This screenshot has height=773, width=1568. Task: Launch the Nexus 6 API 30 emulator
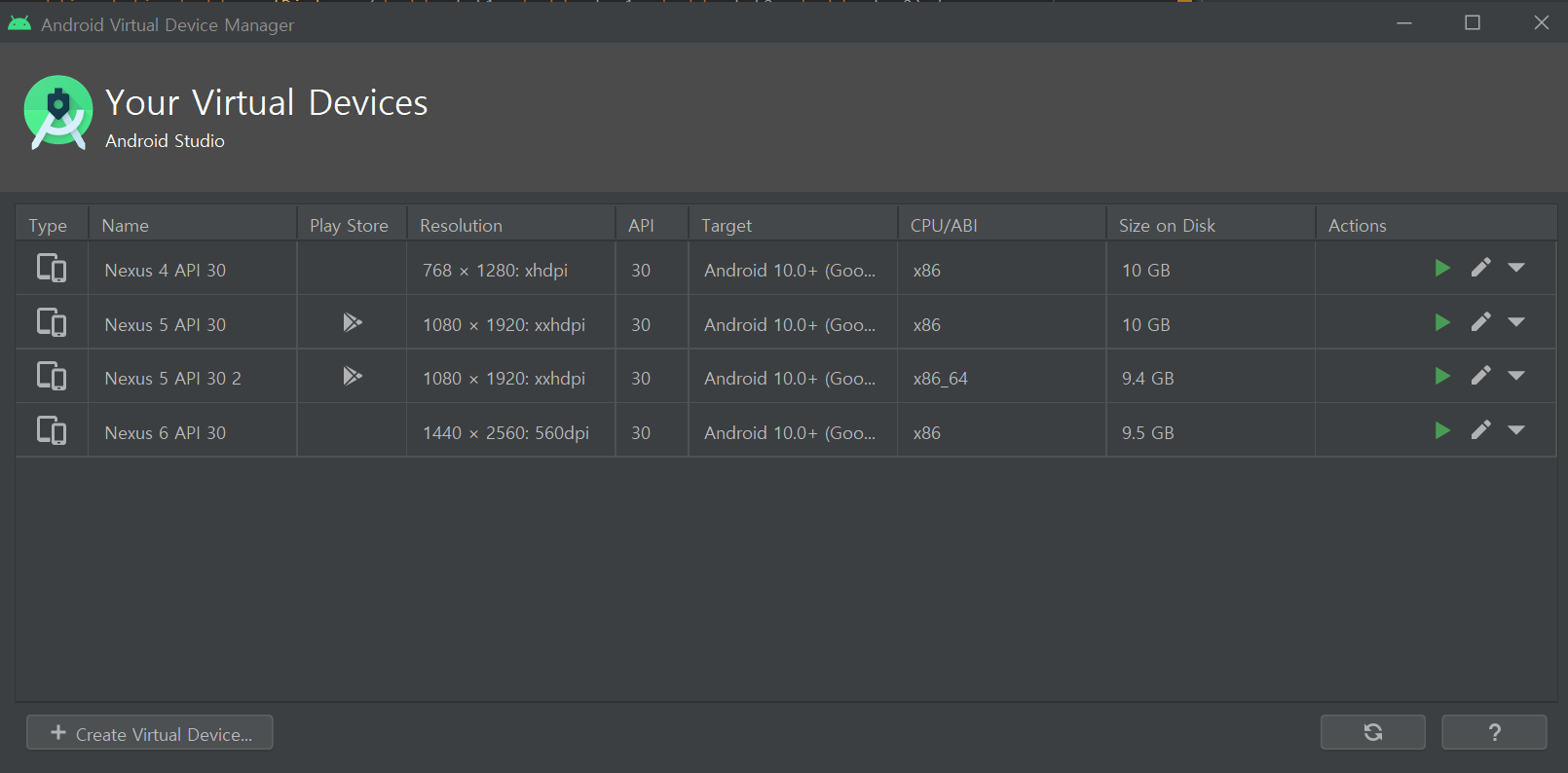click(1442, 430)
